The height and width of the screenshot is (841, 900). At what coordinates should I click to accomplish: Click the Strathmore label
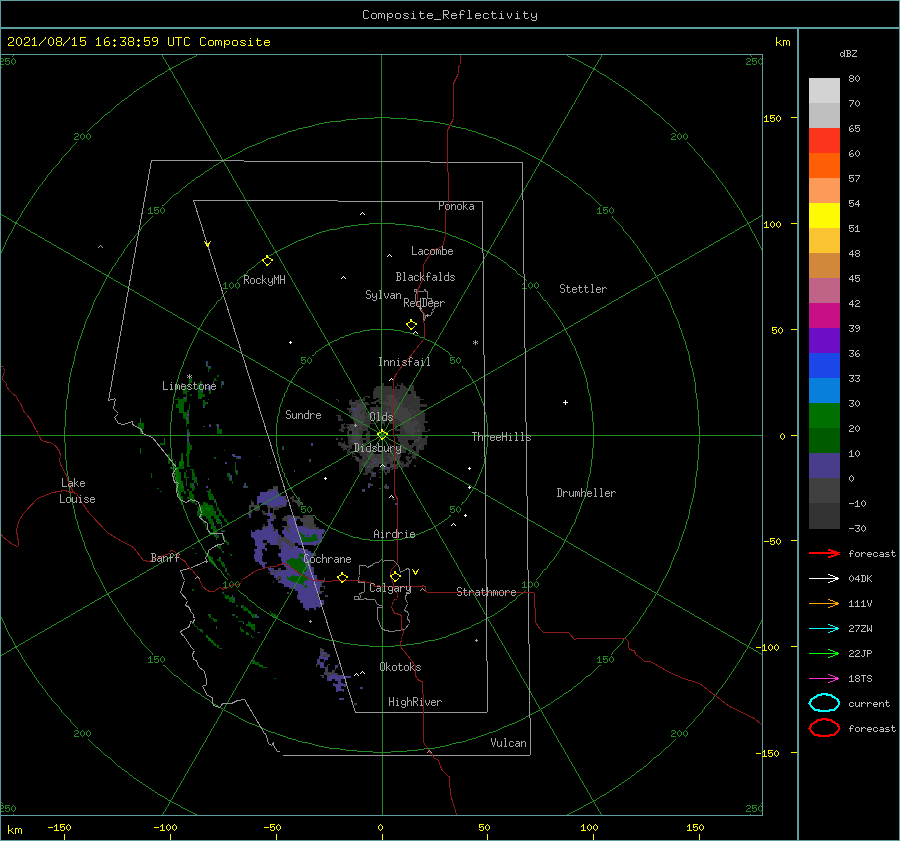point(486,592)
